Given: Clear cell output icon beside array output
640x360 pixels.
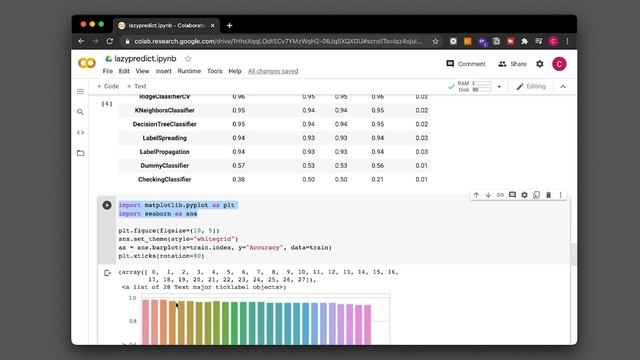Looking at the screenshot, I should point(107,273).
